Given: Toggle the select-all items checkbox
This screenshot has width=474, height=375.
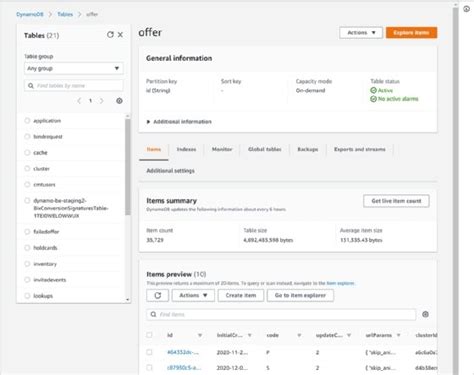Looking at the screenshot, I should coord(149,335).
